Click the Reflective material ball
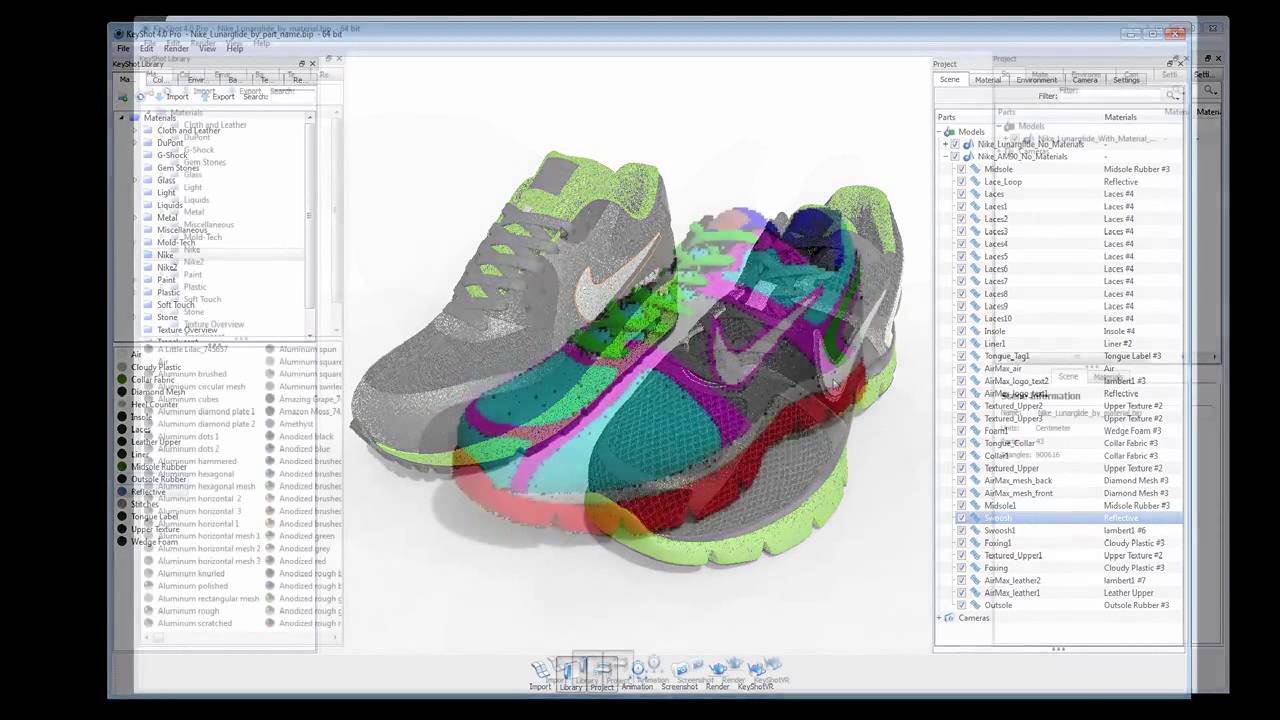Image resolution: width=1280 pixels, height=720 pixels. point(122,492)
